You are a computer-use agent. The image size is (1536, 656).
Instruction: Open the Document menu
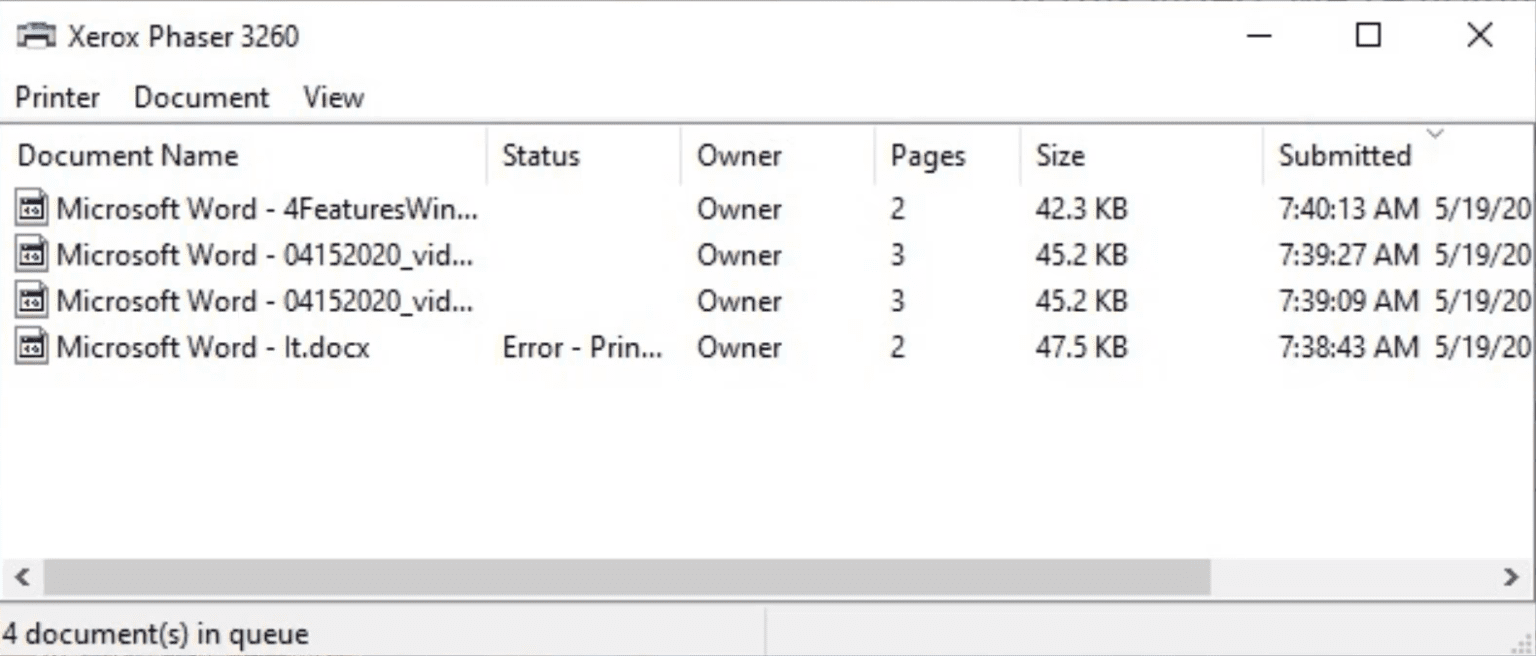[x=200, y=97]
